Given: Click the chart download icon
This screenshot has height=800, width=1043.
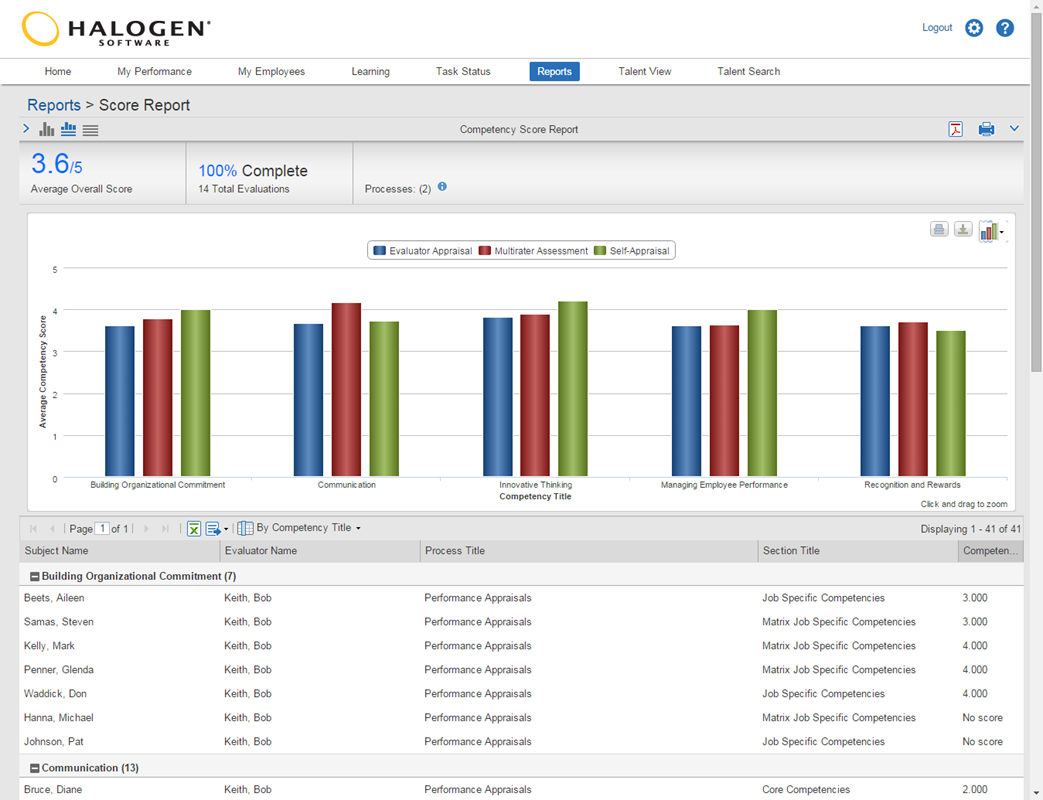Looking at the screenshot, I should pyautogui.click(x=962, y=229).
